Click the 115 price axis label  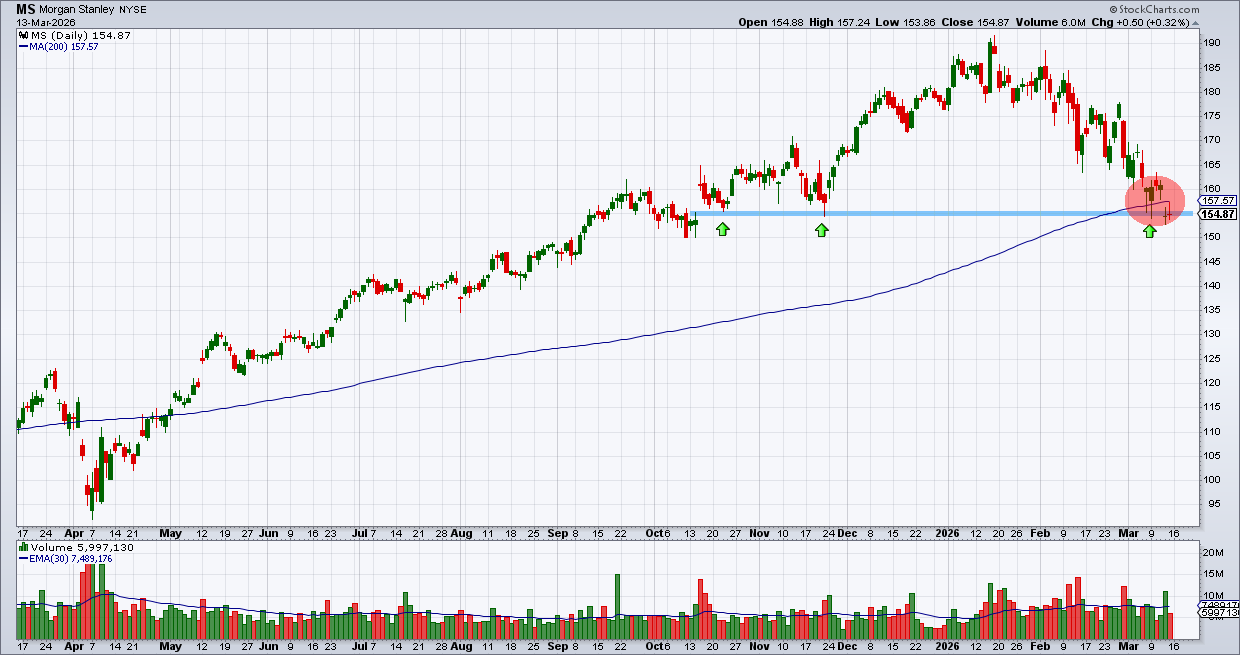coord(1211,408)
